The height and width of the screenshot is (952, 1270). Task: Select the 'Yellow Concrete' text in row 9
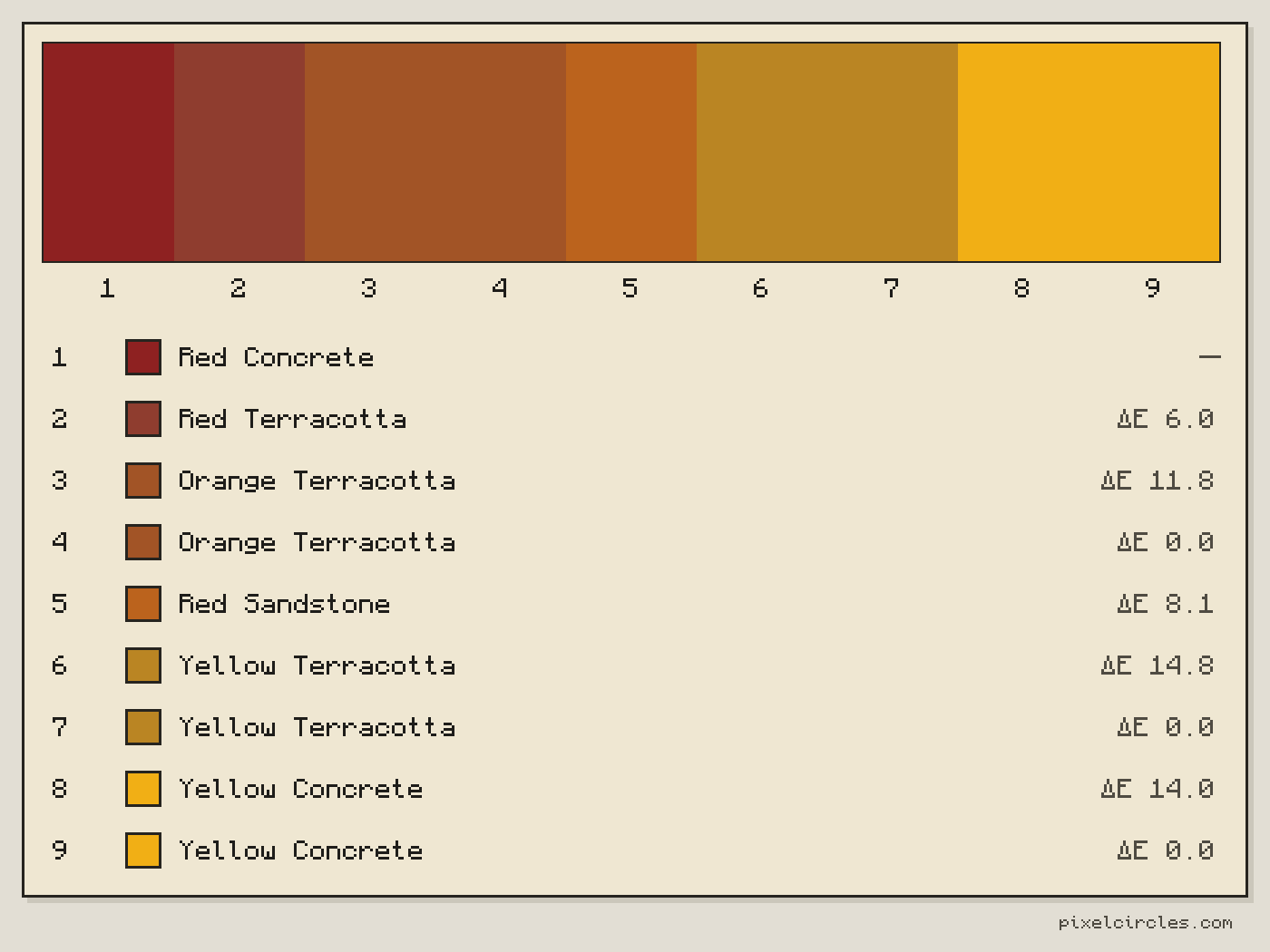(300, 850)
